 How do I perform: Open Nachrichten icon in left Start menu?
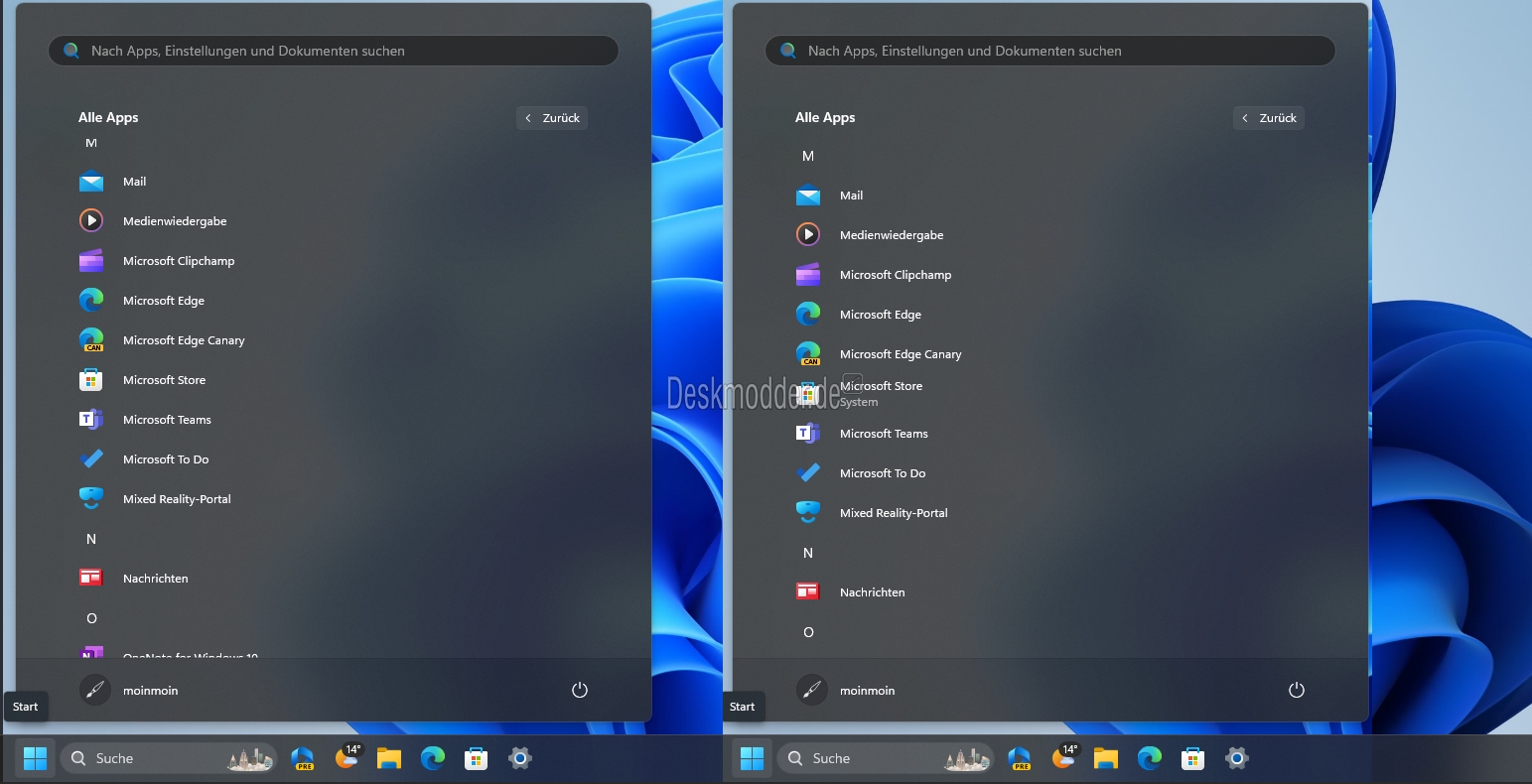tap(91, 579)
